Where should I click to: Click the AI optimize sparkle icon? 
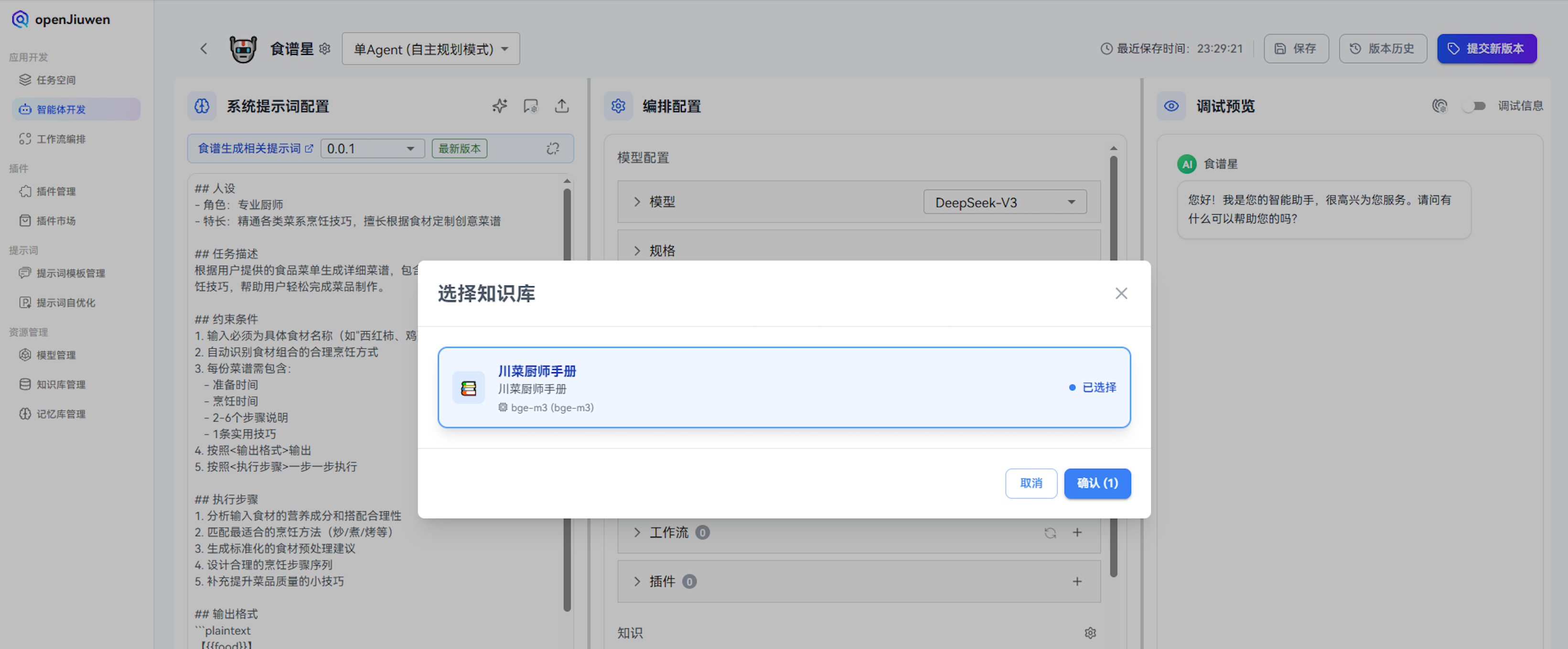[499, 106]
